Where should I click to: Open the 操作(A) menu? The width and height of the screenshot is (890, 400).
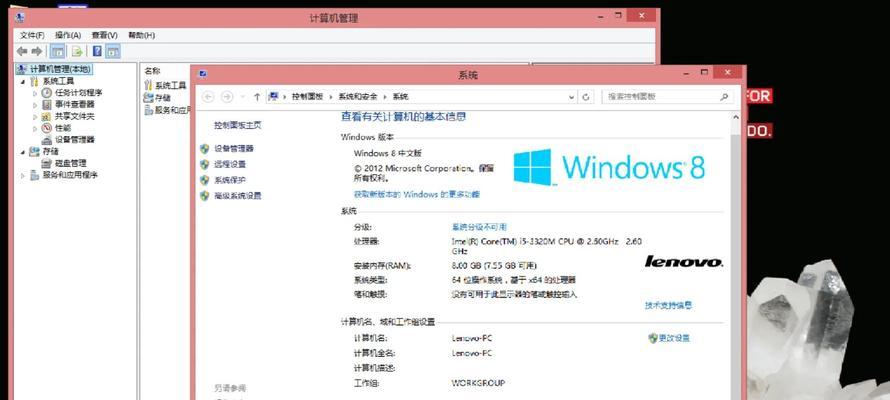click(x=68, y=35)
